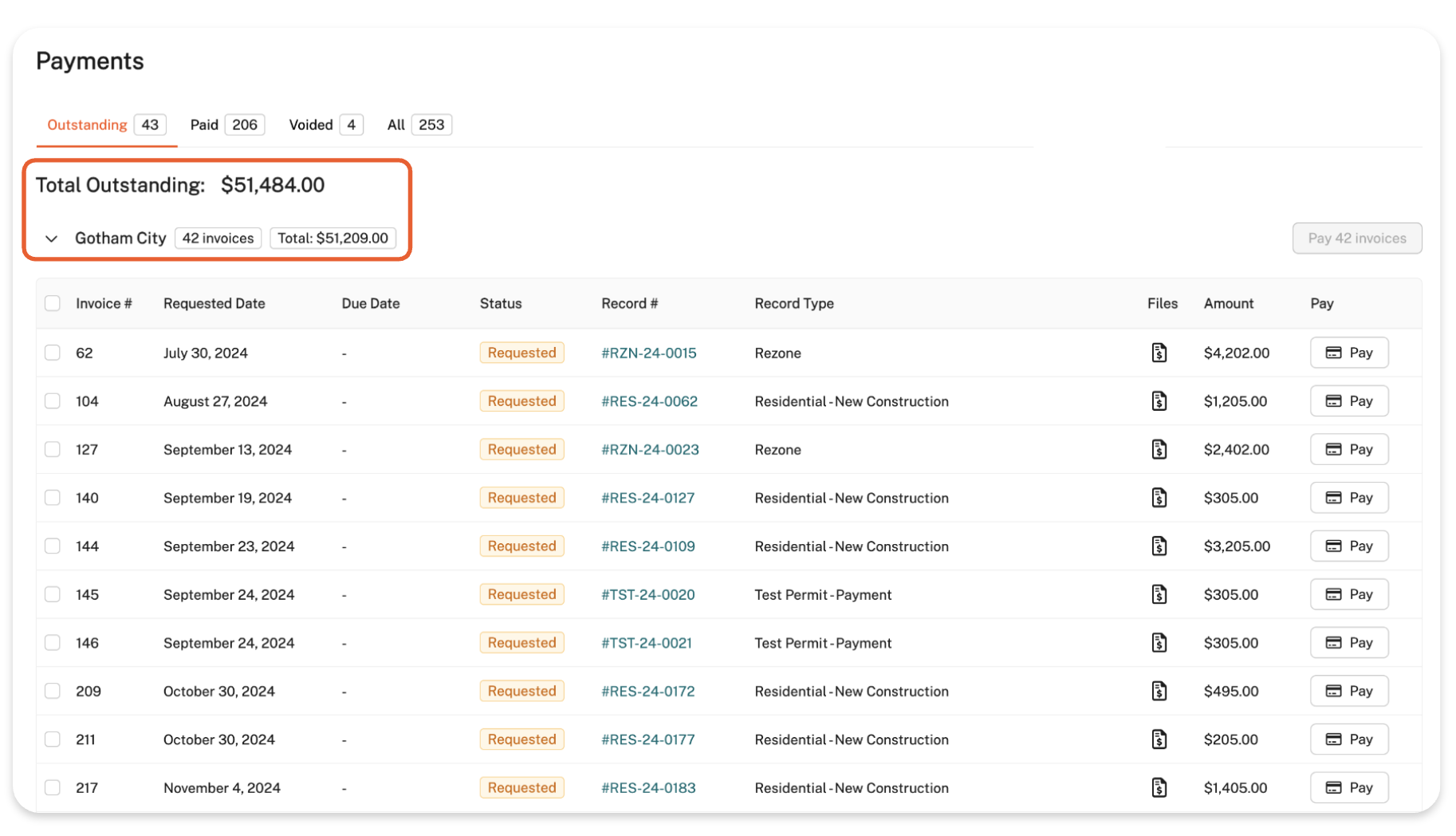This screenshot has height=836, width=1456.
Task: Show the All payments tab
Action: click(418, 124)
